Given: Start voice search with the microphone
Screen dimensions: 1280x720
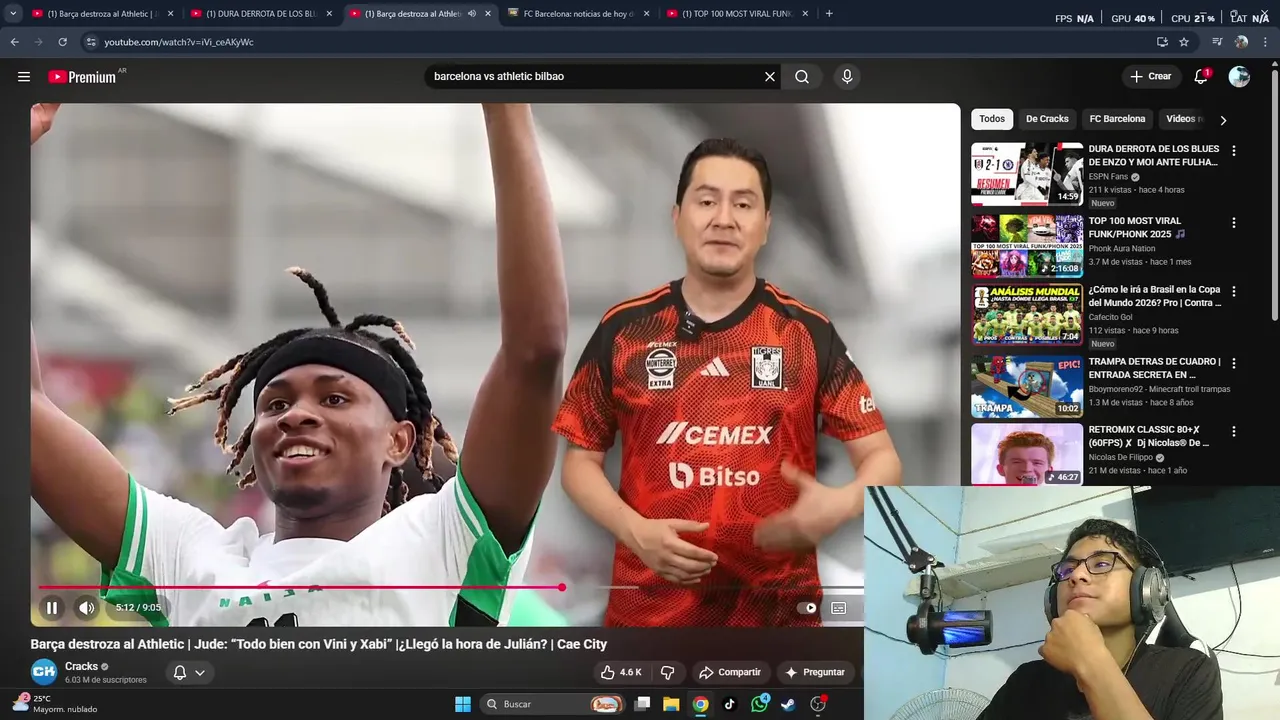Looking at the screenshot, I should point(847,77).
